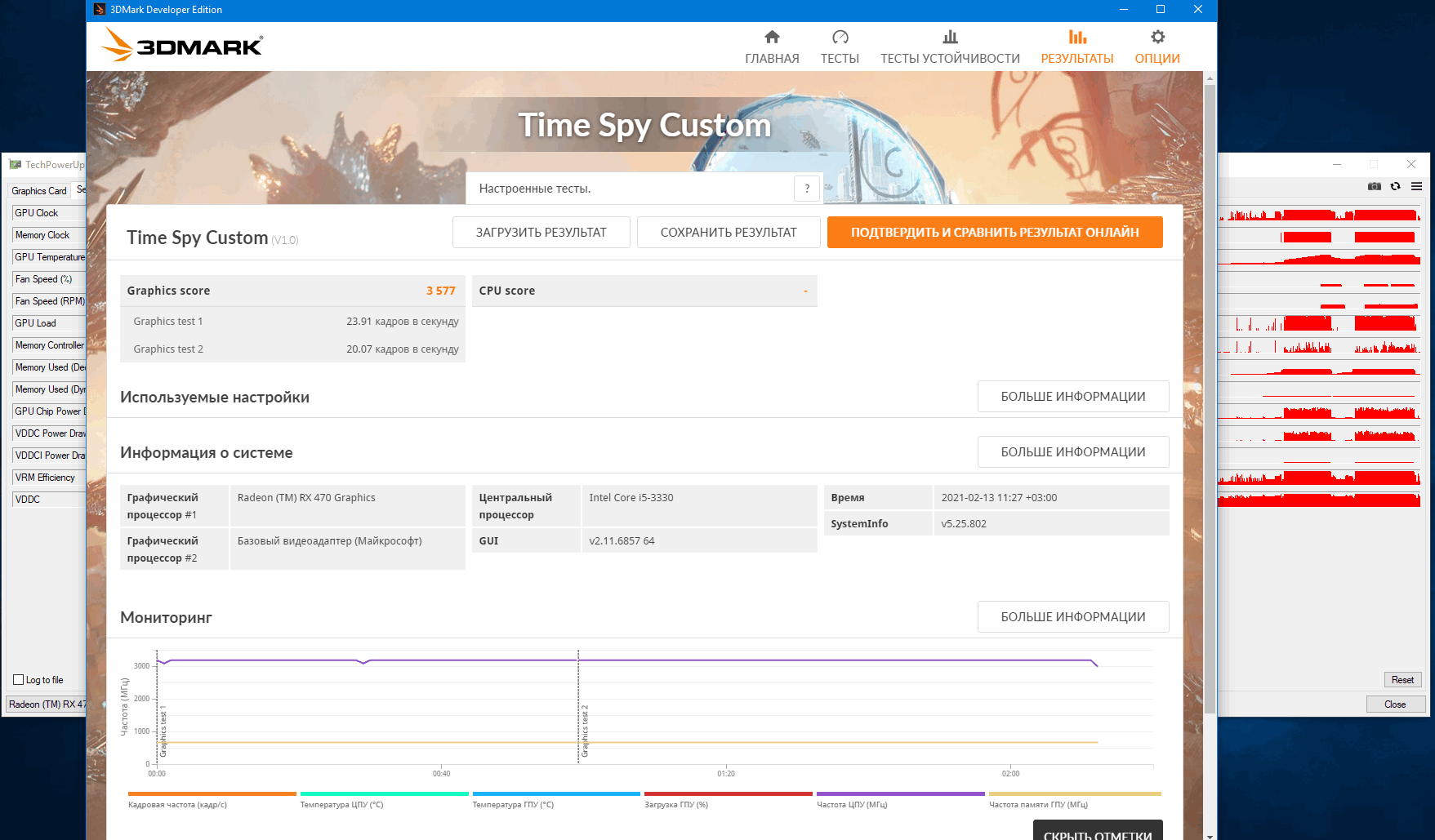Click СОХРАНИТЬ РЕЗУЛЬТАТ button
The width and height of the screenshot is (1435, 840).
tap(729, 232)
